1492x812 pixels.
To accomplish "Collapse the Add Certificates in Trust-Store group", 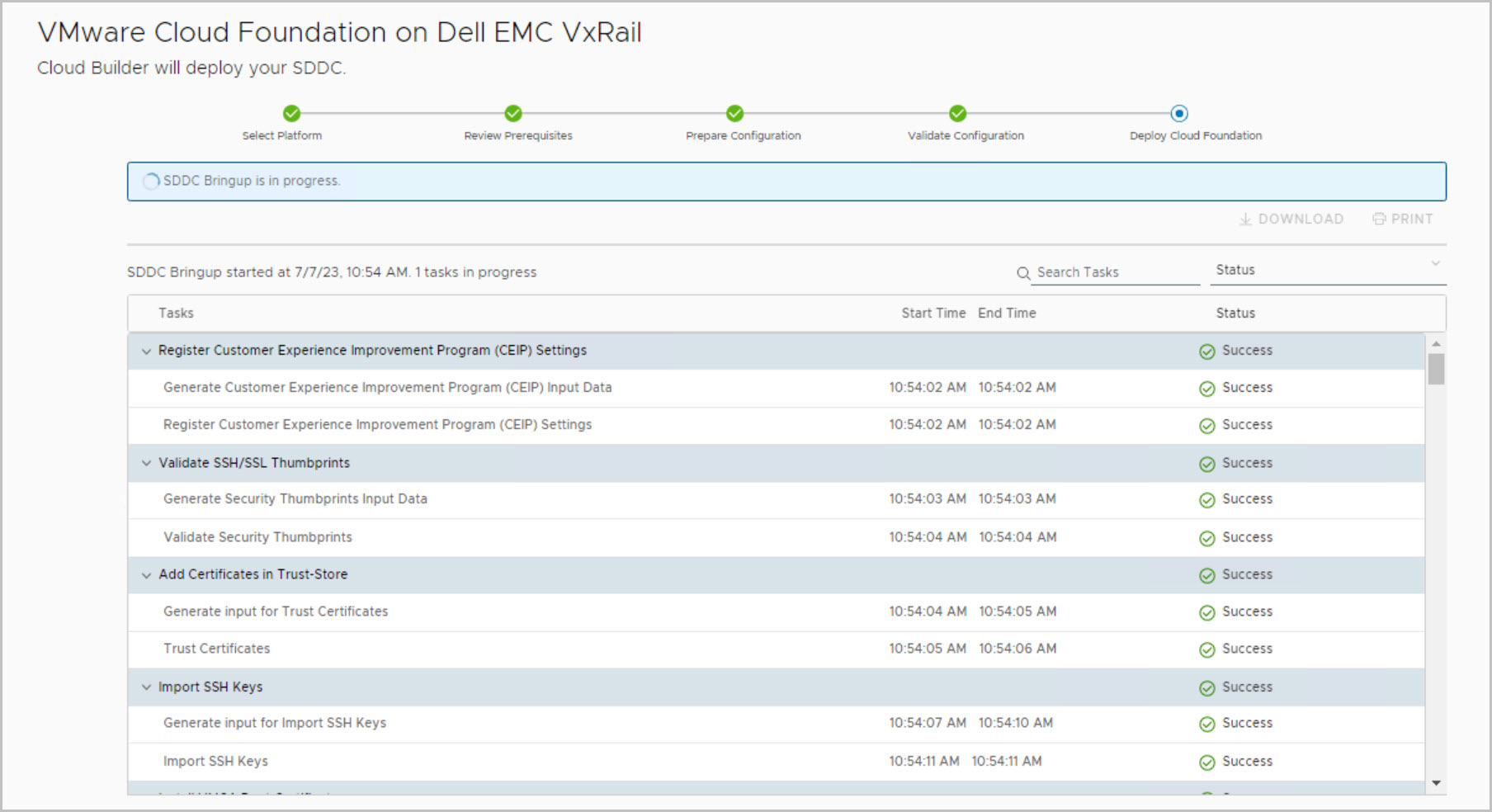I will tap(146, 575).
